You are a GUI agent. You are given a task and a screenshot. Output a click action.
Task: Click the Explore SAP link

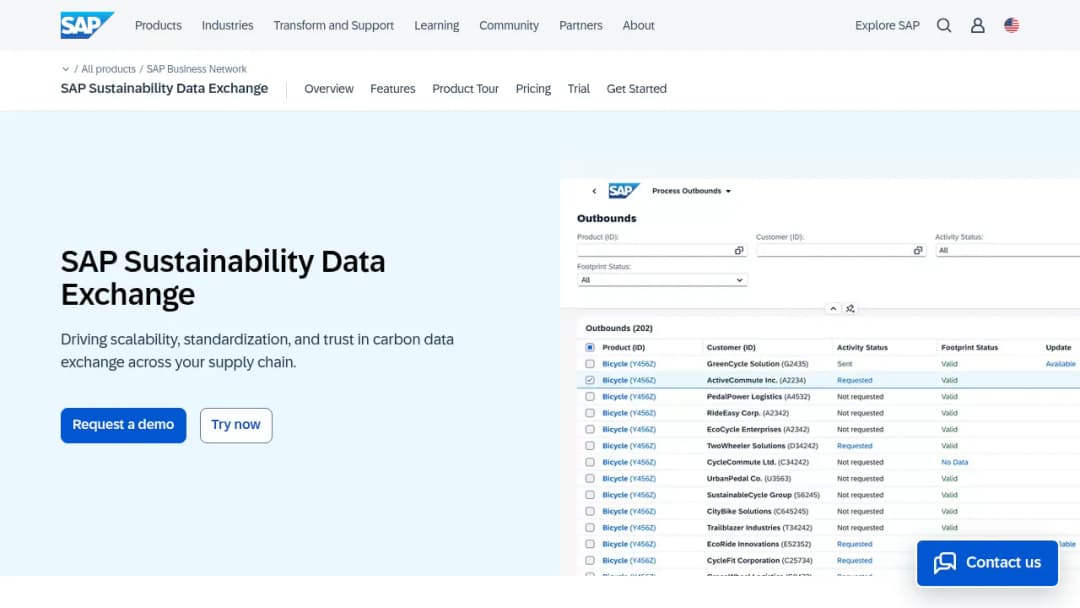click(887, 25)
